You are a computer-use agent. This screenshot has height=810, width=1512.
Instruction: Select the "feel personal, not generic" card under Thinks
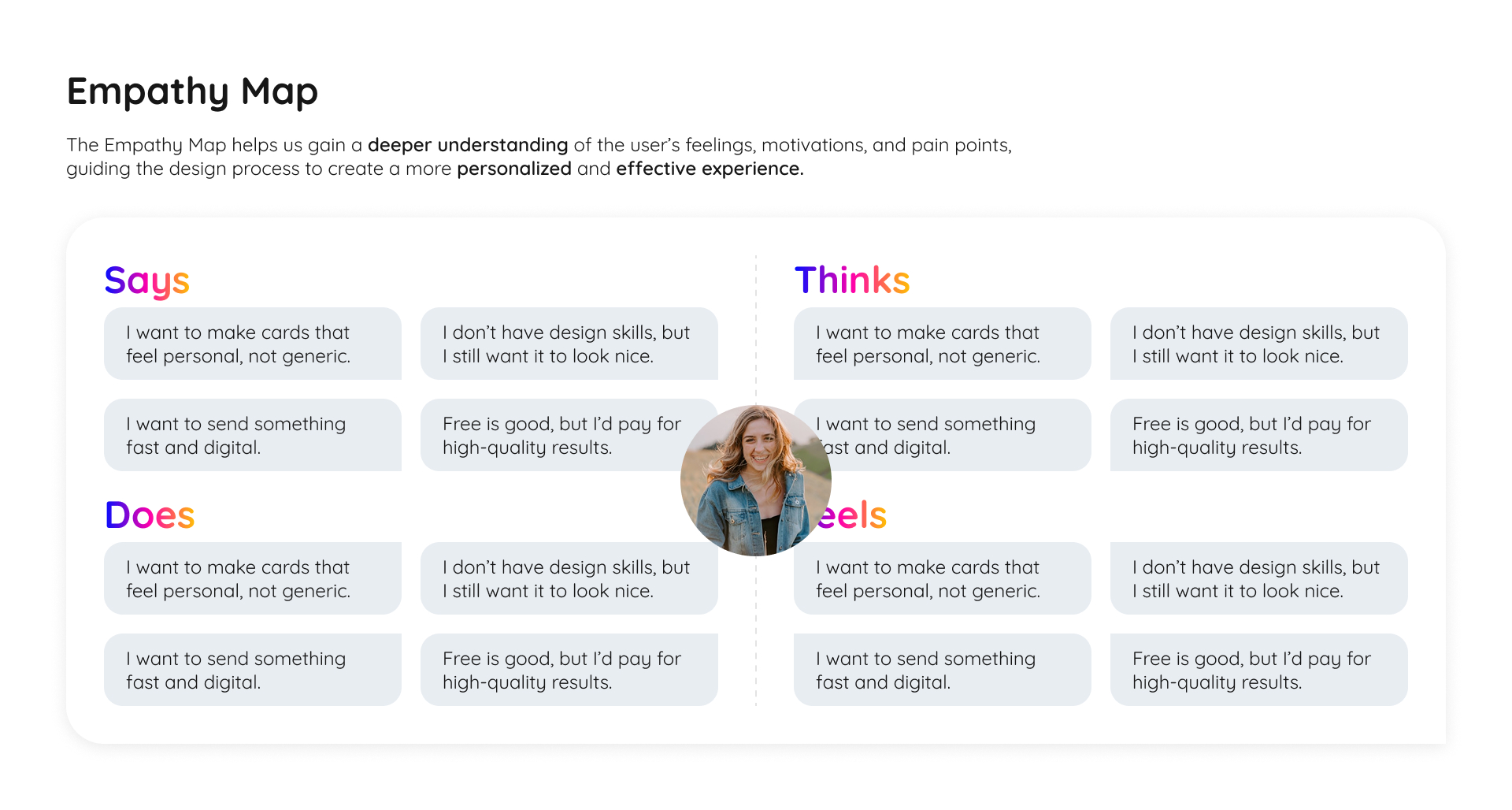(942, 344)
